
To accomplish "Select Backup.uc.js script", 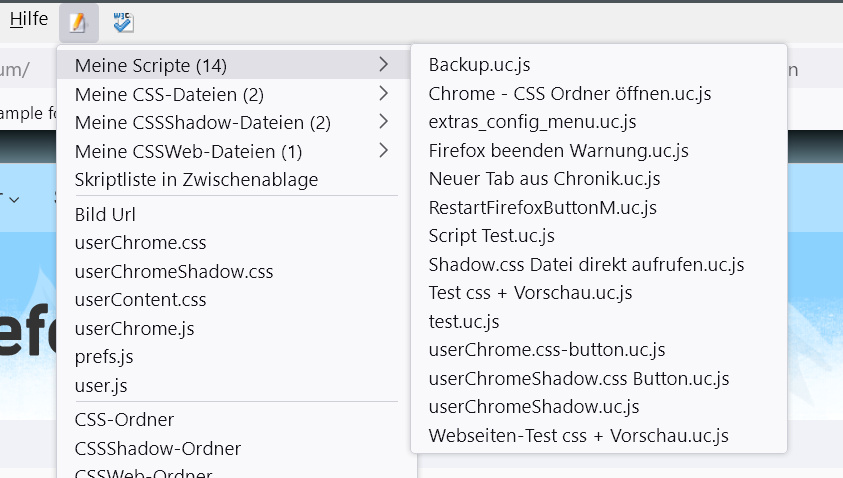I will [x=479, y=65].
